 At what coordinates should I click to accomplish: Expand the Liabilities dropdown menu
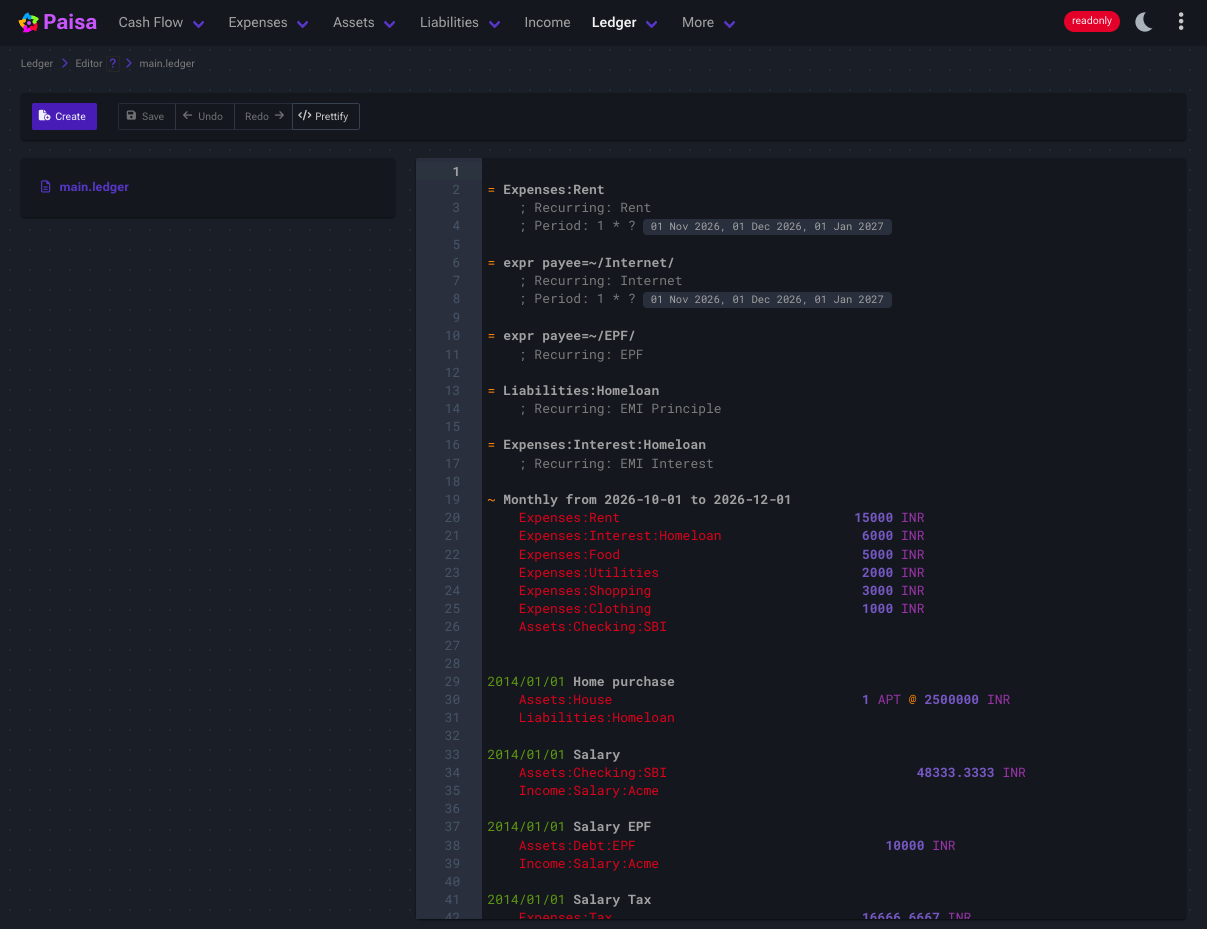460,22
